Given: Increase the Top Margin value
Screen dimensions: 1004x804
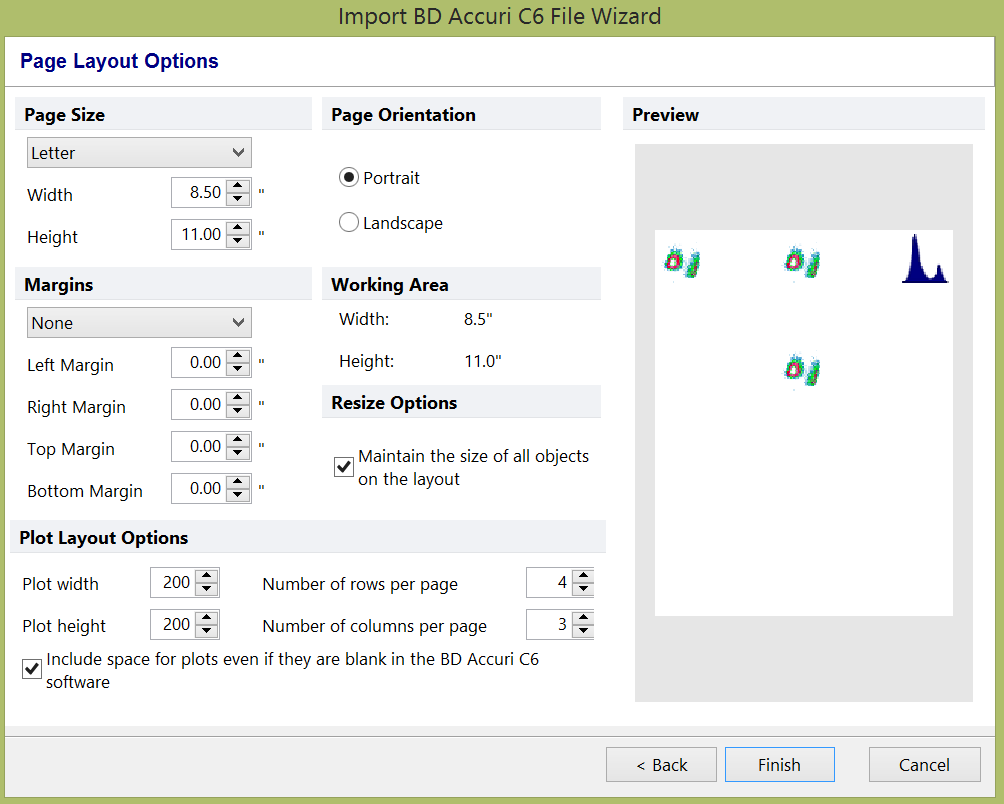Looking at the screenshot, I should tap(238, 440).
